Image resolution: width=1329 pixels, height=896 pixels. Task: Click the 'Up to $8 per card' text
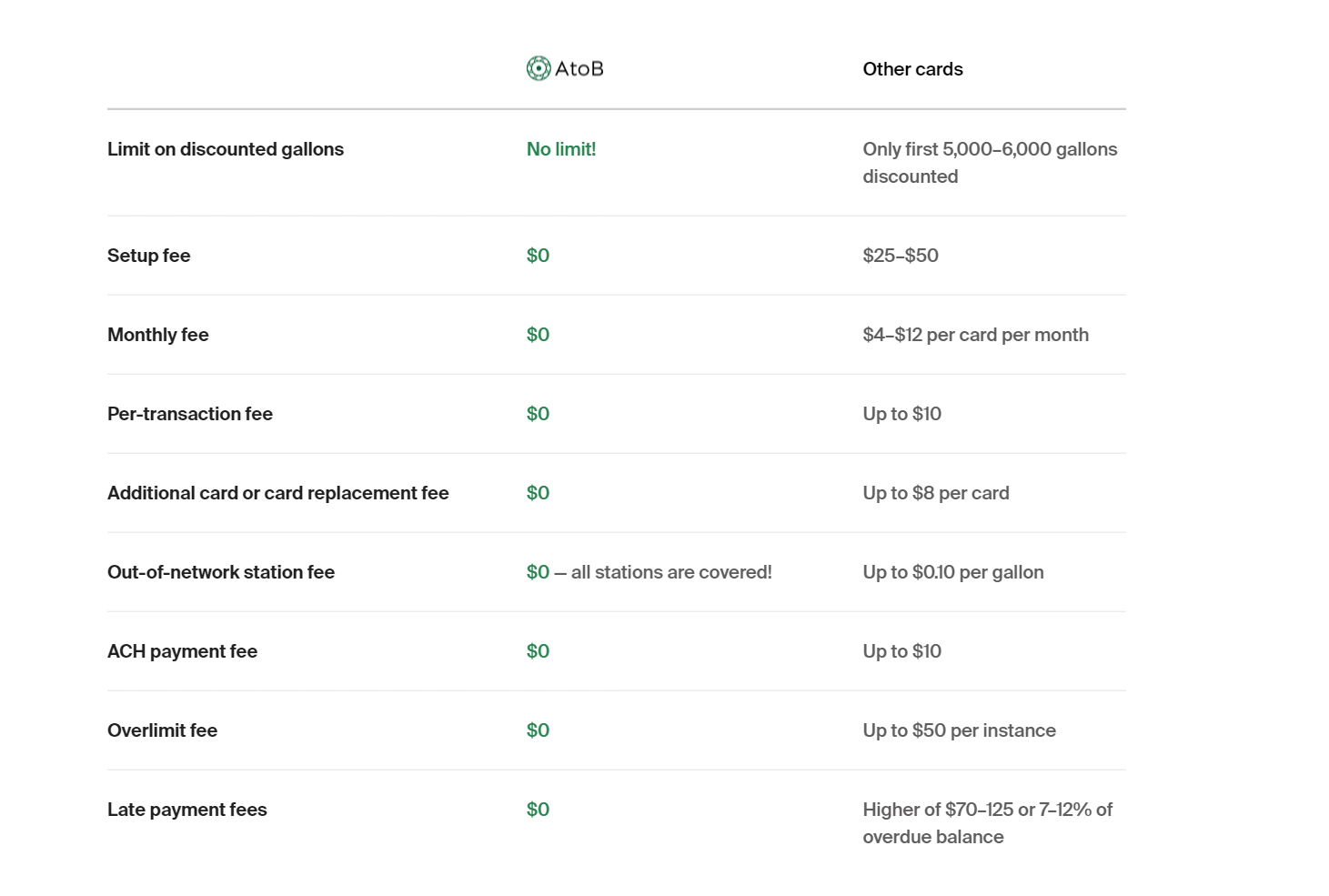coord(936,493)
